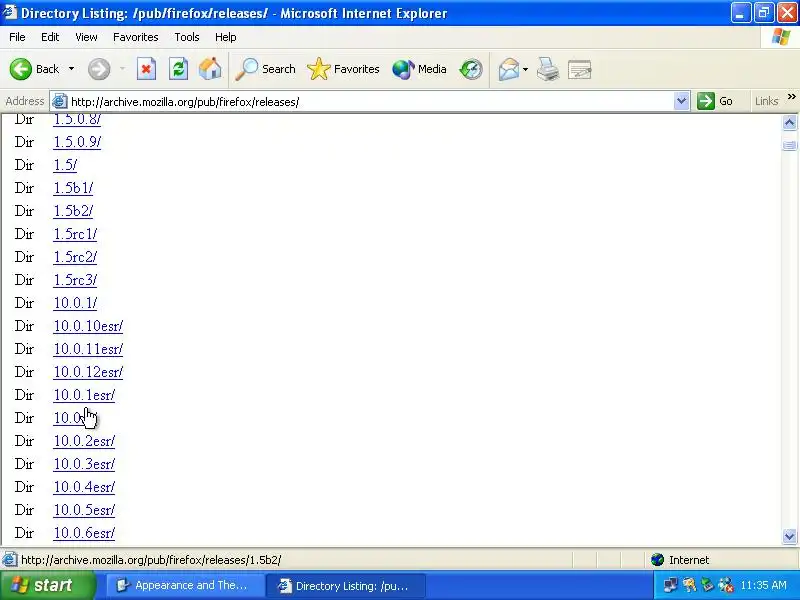The width and height of the screenshot is (800, 600).
Task: Expand the Links toolbar chevron
Action: point(791,97)
